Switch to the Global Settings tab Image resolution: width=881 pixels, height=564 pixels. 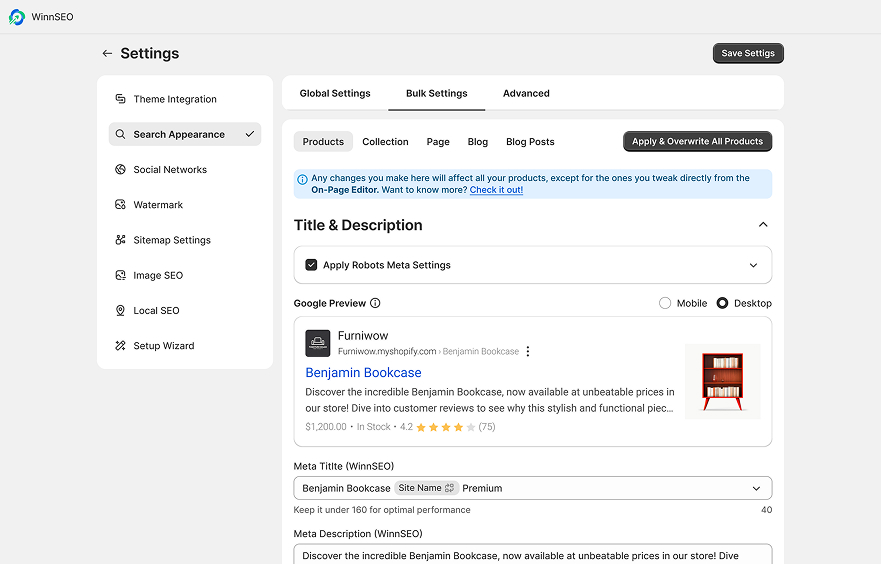335,93
